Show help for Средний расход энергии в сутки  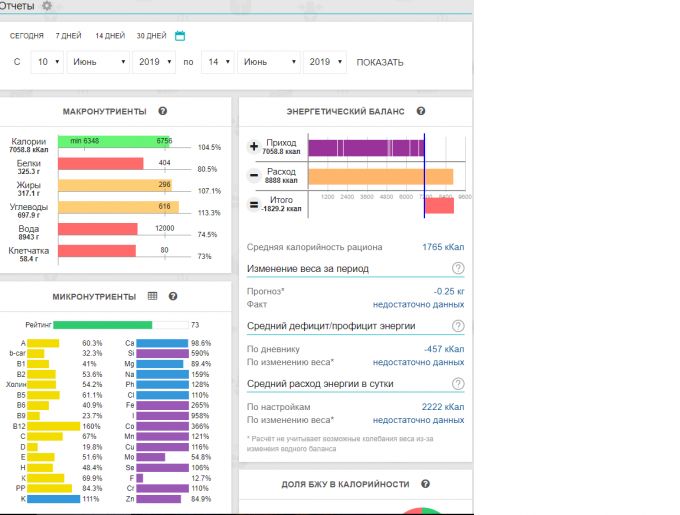click(x=458, y=383)
